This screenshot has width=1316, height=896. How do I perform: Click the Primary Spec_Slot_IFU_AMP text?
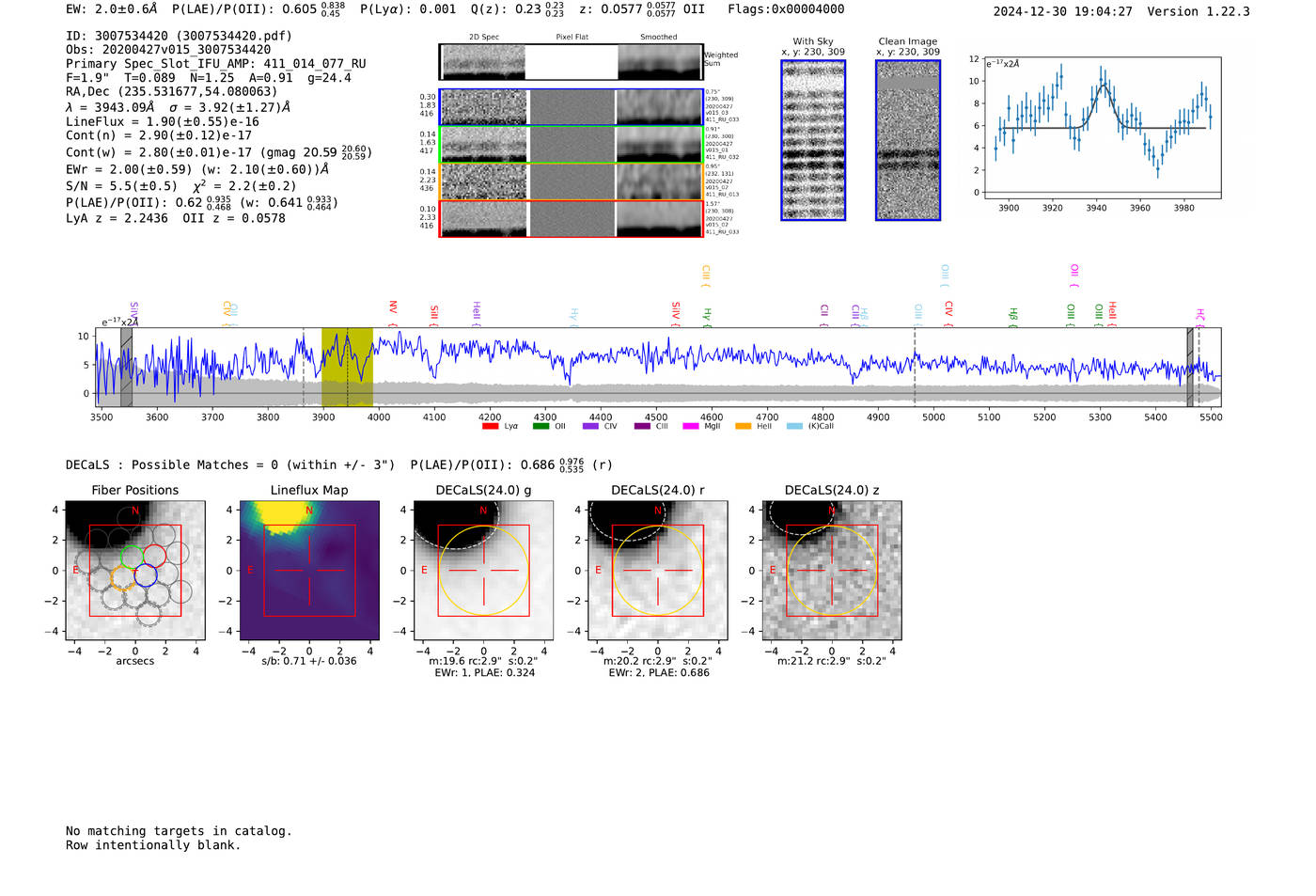(x=216, y=64)
